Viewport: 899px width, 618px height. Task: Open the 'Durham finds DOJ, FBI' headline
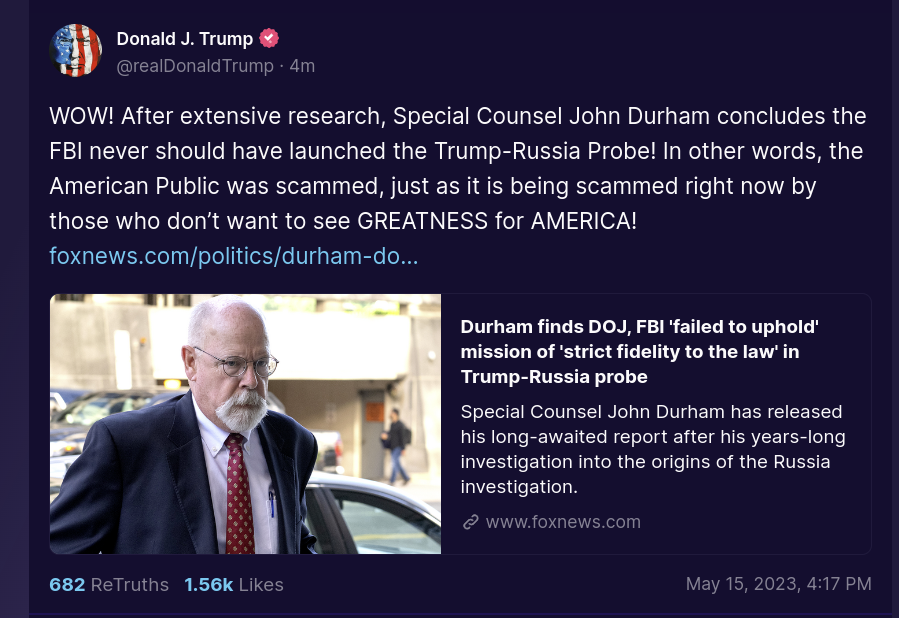click(x=639, y=351)
